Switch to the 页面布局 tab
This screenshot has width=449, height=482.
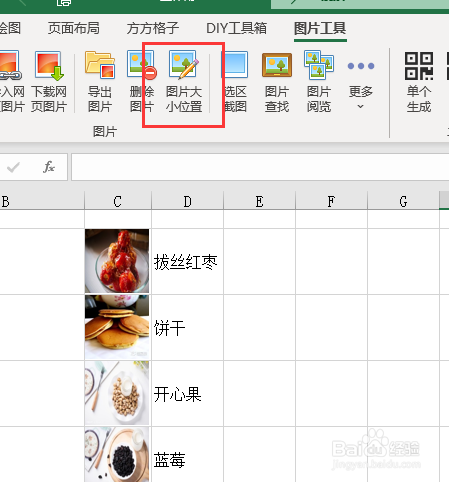(x=74, y=28)
